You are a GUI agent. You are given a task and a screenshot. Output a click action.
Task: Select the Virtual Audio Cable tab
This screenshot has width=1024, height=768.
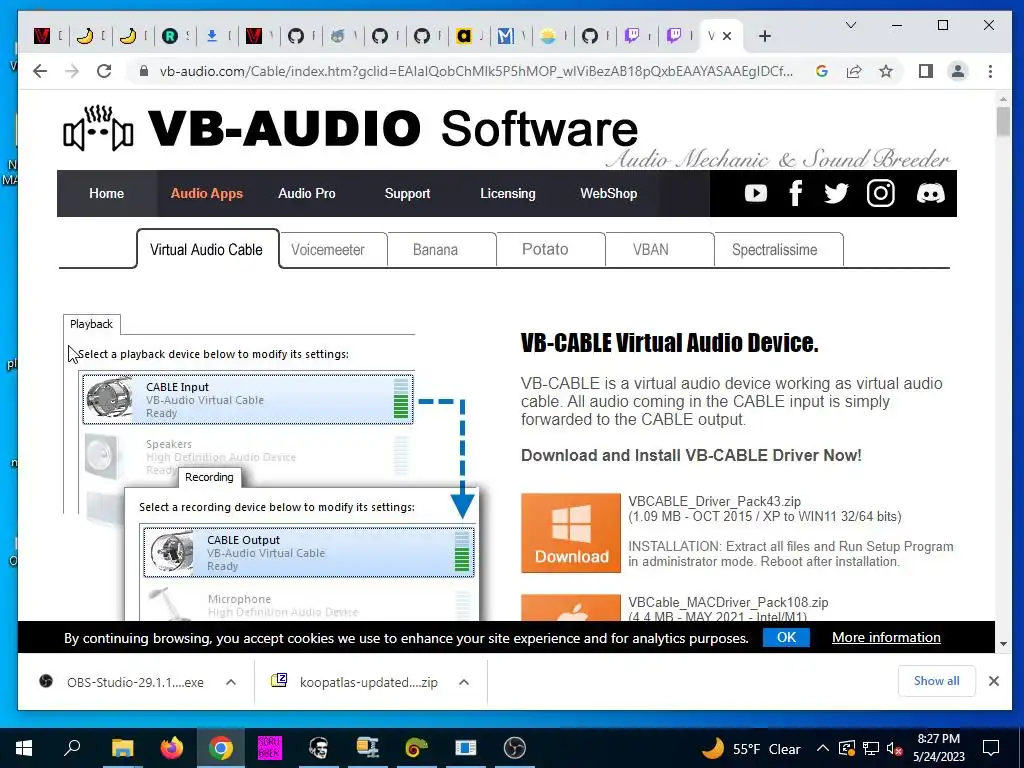(208, 249)
